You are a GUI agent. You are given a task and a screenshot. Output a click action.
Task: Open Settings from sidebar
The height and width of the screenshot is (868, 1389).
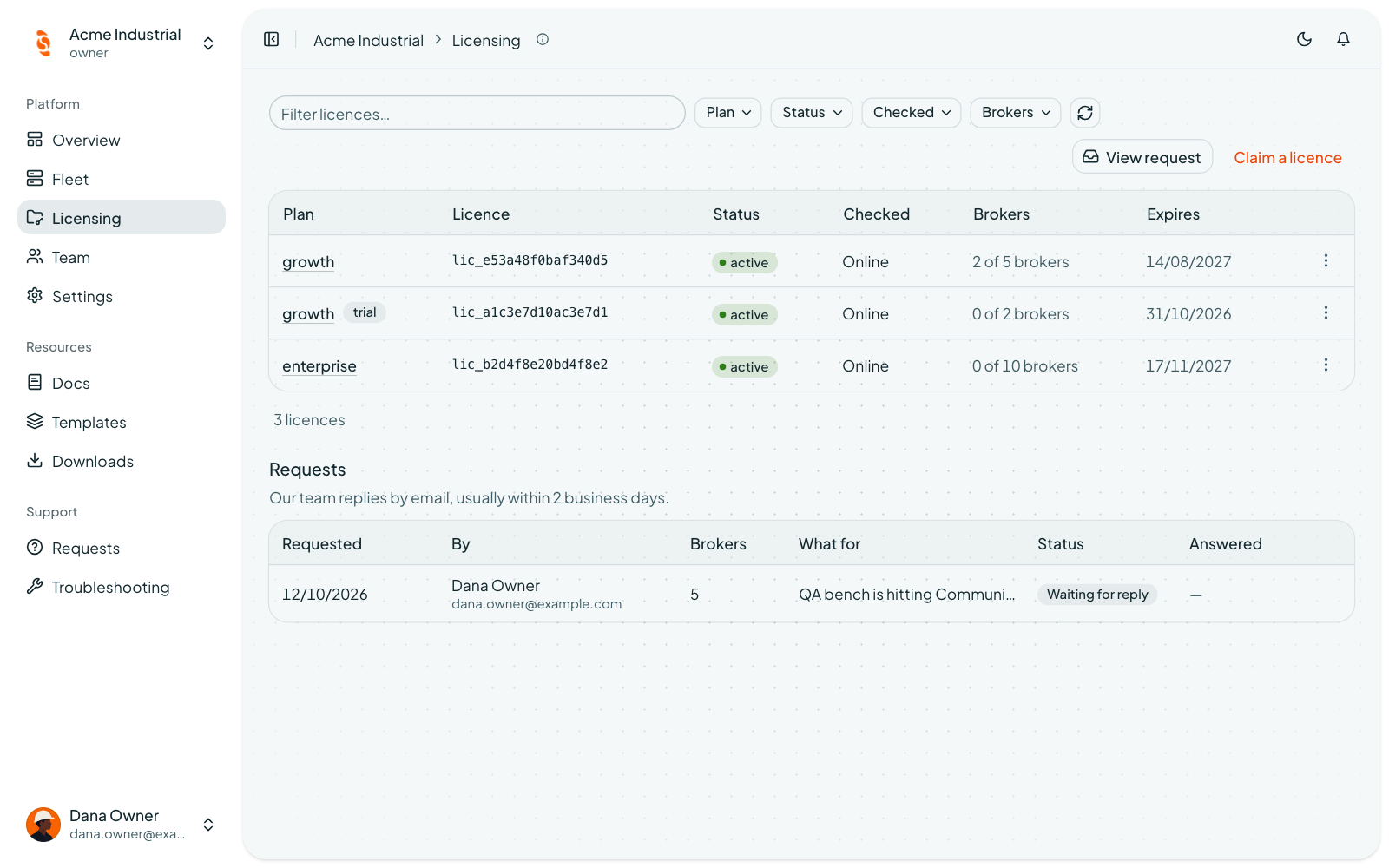pos(122,296)
